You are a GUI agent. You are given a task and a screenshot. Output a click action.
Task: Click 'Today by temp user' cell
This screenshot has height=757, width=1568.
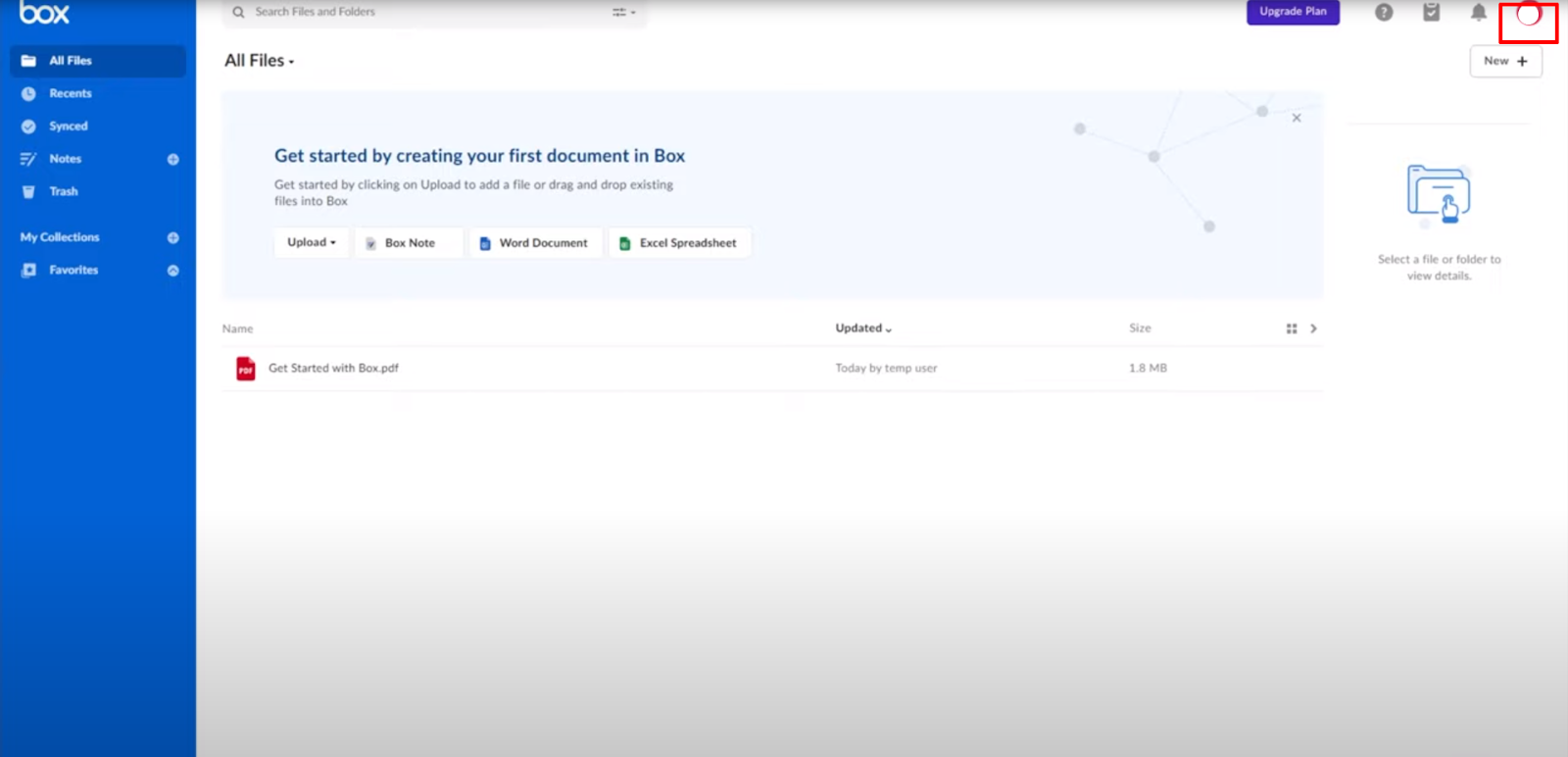point(886,369)
